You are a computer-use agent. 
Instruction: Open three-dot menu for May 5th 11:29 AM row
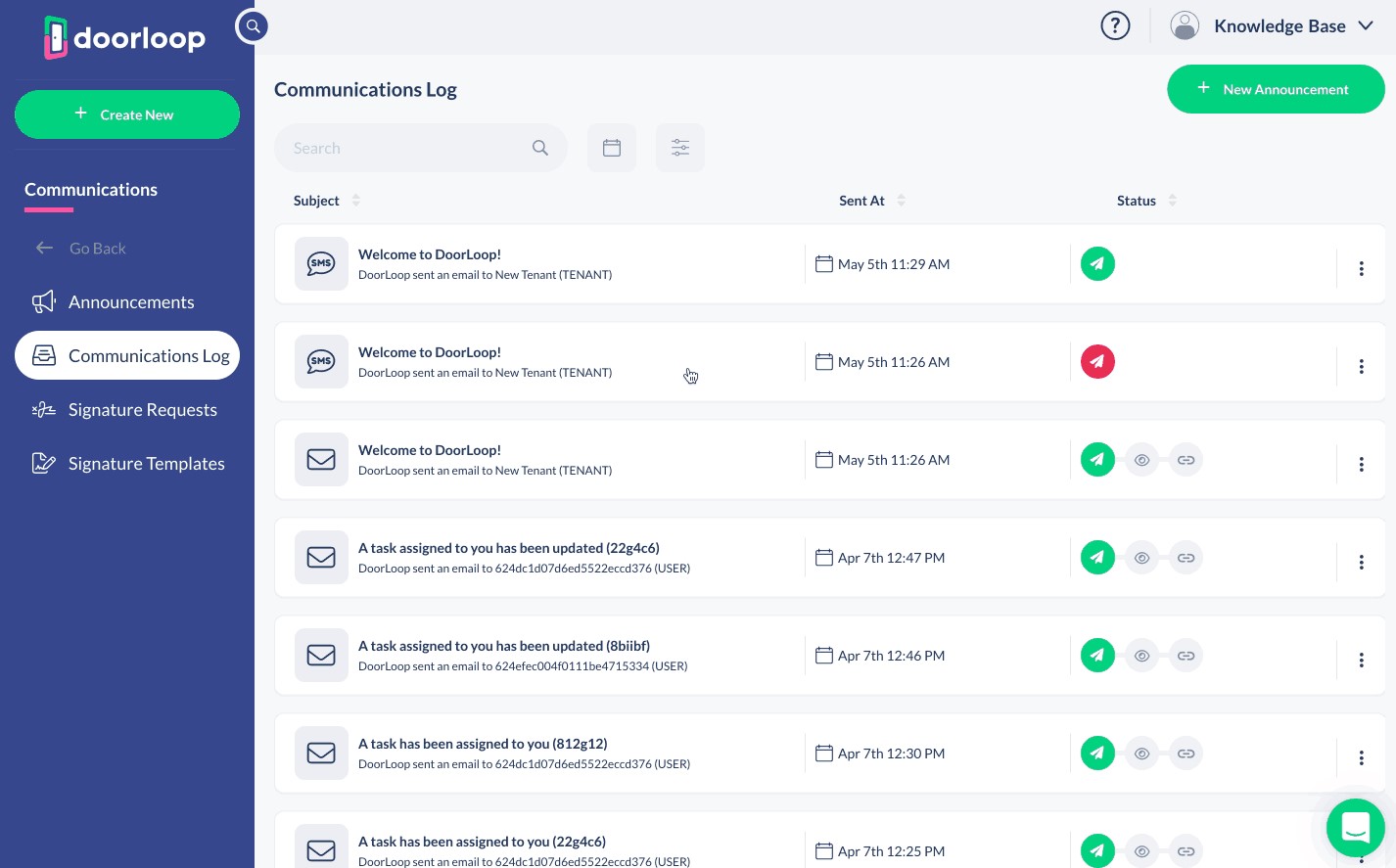tap(1361, 268)
